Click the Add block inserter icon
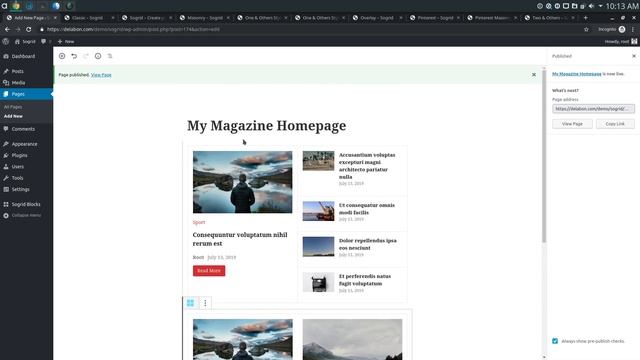Image resolution: width=640 pixels, height=360 pixels. [62, 56]
